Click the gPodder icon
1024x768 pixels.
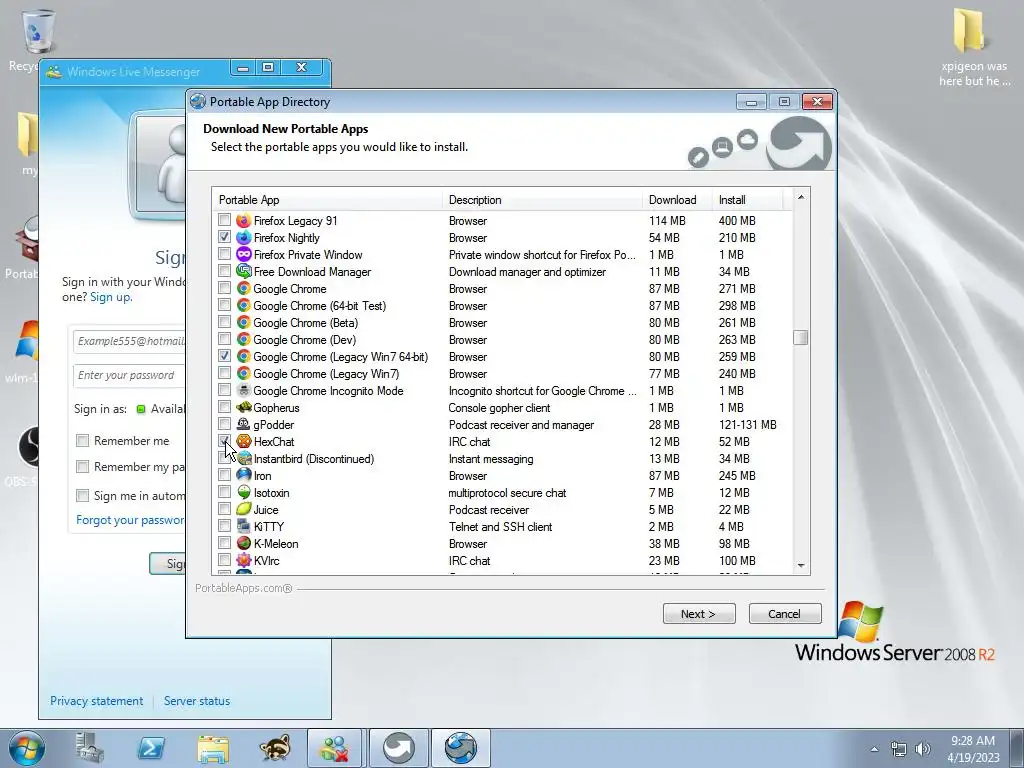[244, 424]
